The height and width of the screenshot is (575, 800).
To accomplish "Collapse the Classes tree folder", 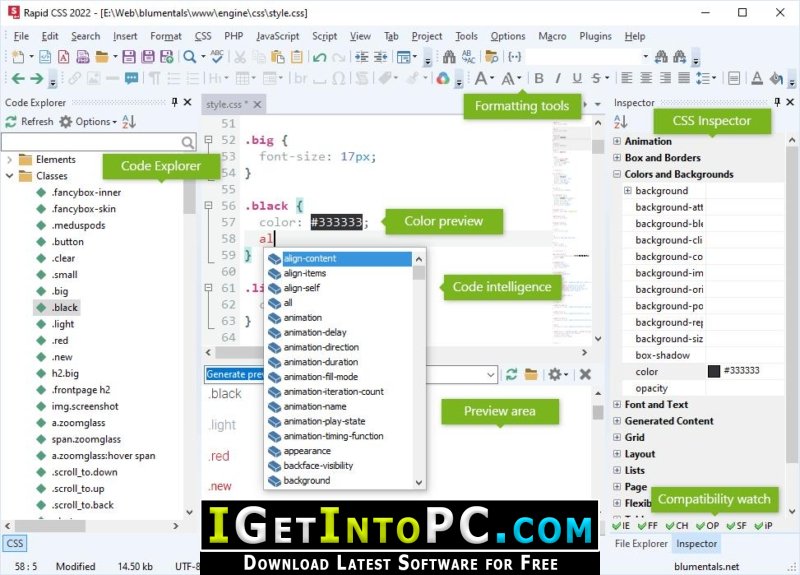I will tap(9, 176).
